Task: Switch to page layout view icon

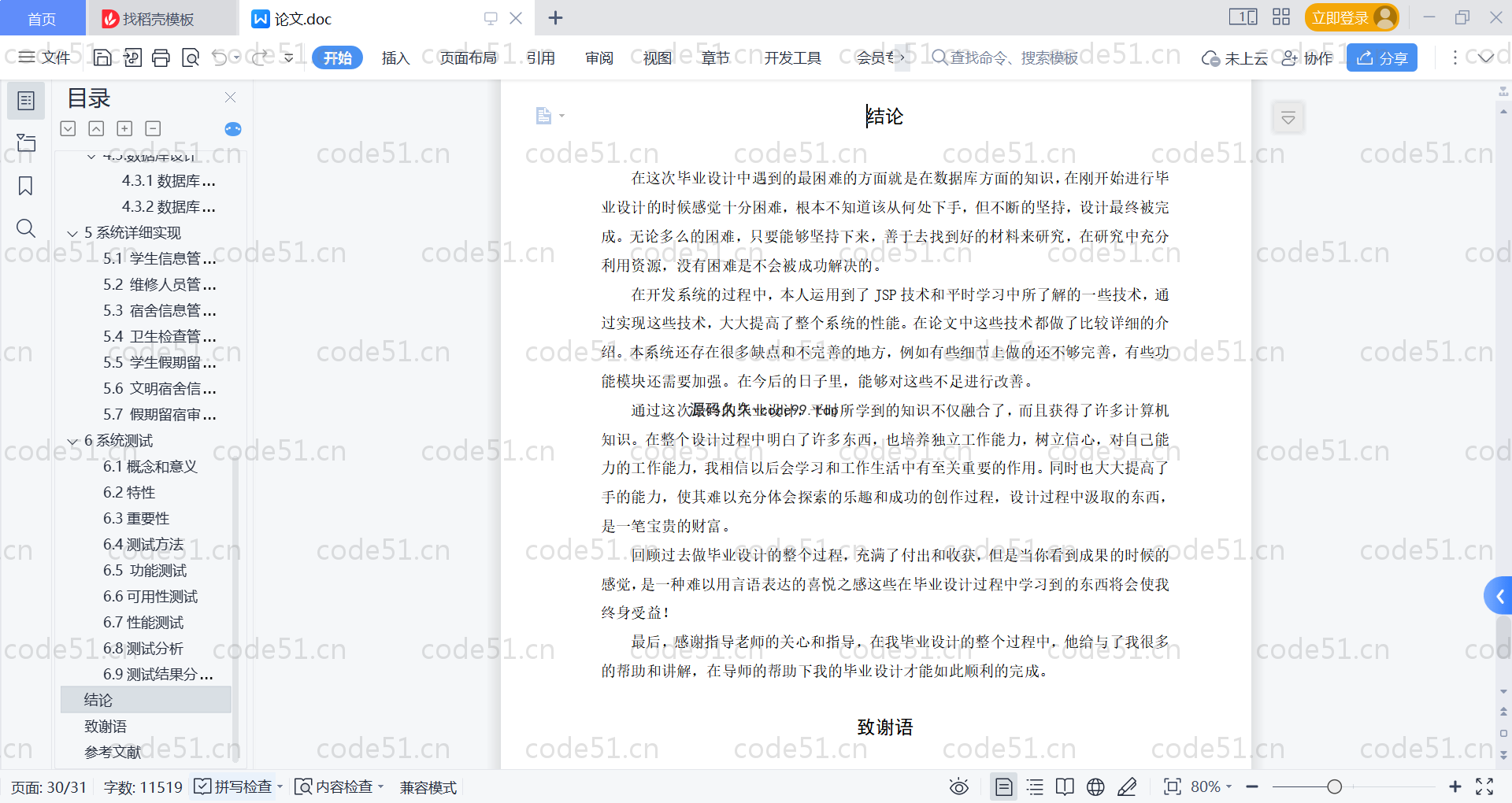Action: tap(1004, 786)
